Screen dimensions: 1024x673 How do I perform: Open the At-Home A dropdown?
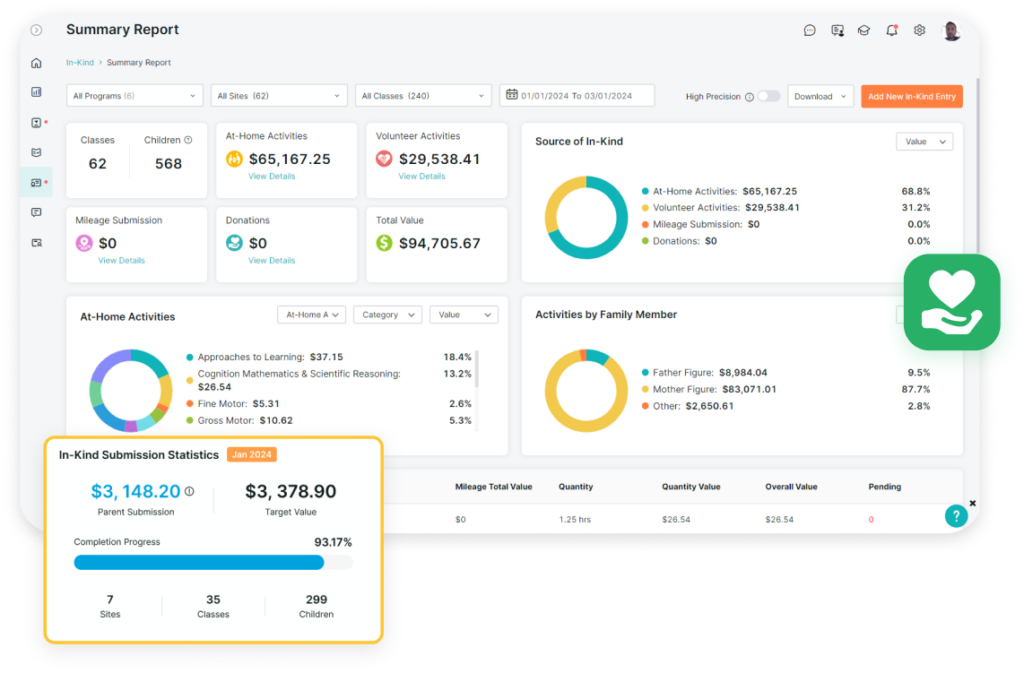click(x=312, y=315)
